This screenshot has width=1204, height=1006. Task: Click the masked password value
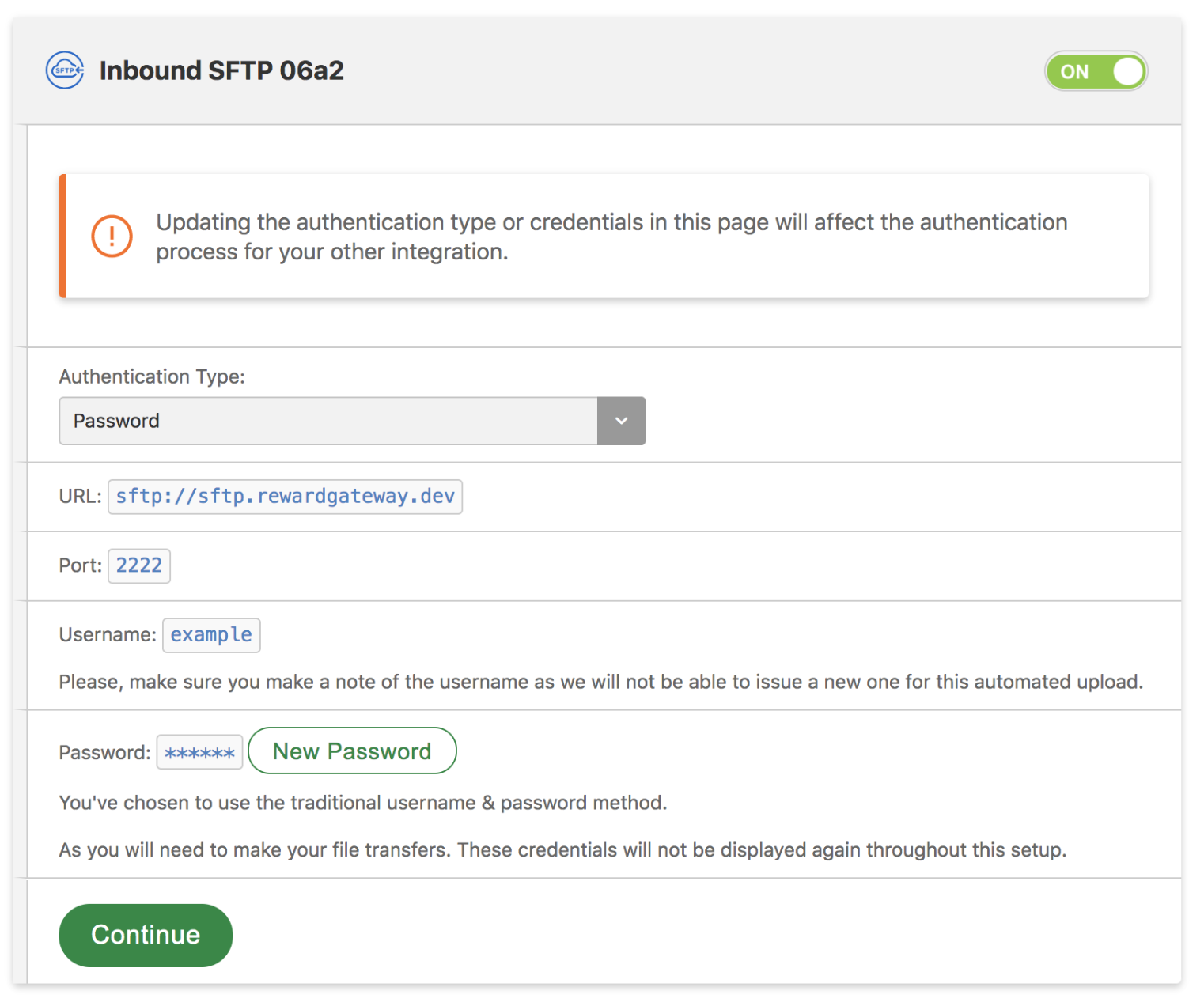tap(199, 752)
